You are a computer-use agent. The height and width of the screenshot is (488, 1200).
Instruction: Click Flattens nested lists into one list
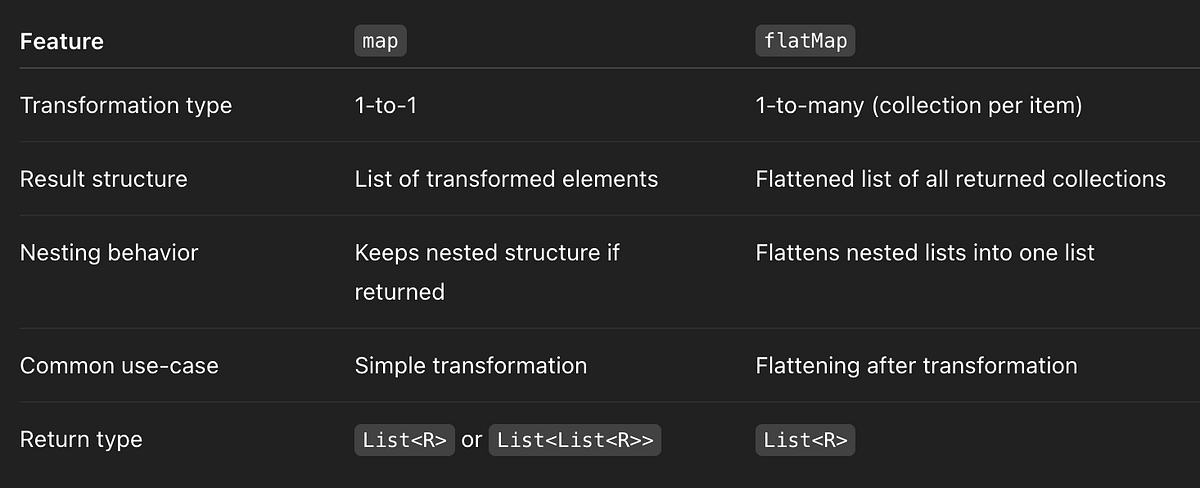(x=925, y=253)
